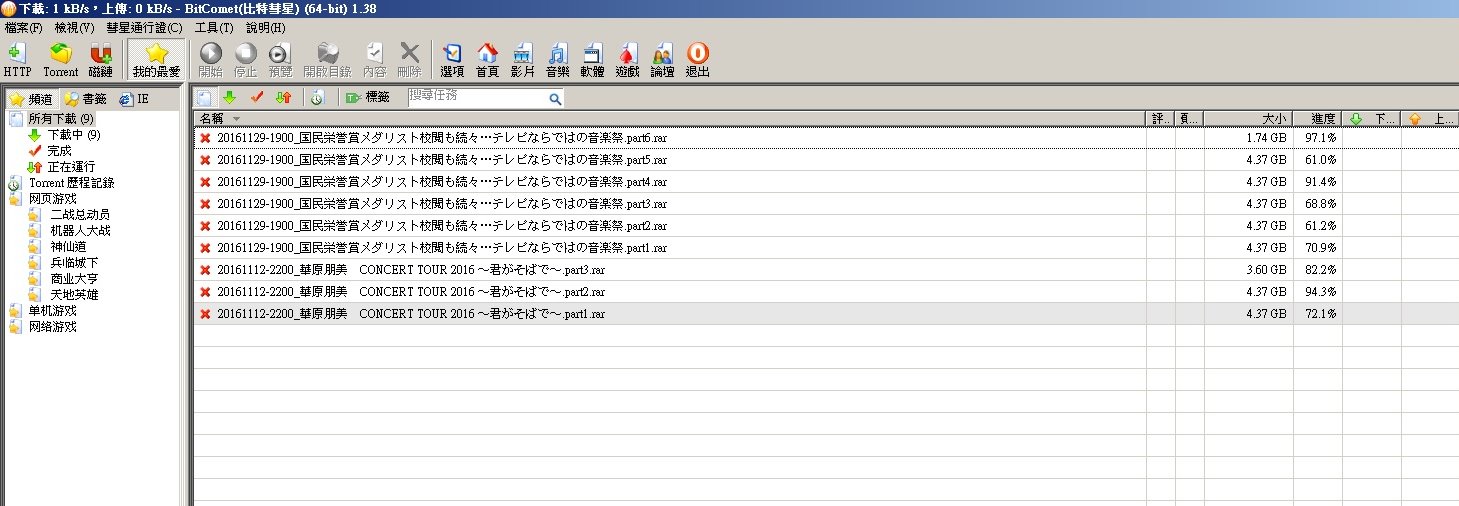This screenshot has width=1459, height=506.
Task: Select the 音楽祭 part5.rar row
Action: [825, 160]
